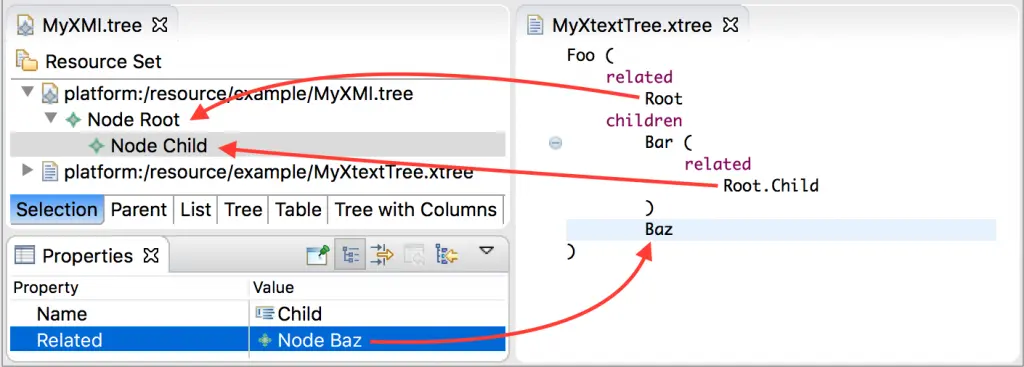Click the icon next to Child value
The height and width of the screenshot is (367, 1024).
pos(264,313)
